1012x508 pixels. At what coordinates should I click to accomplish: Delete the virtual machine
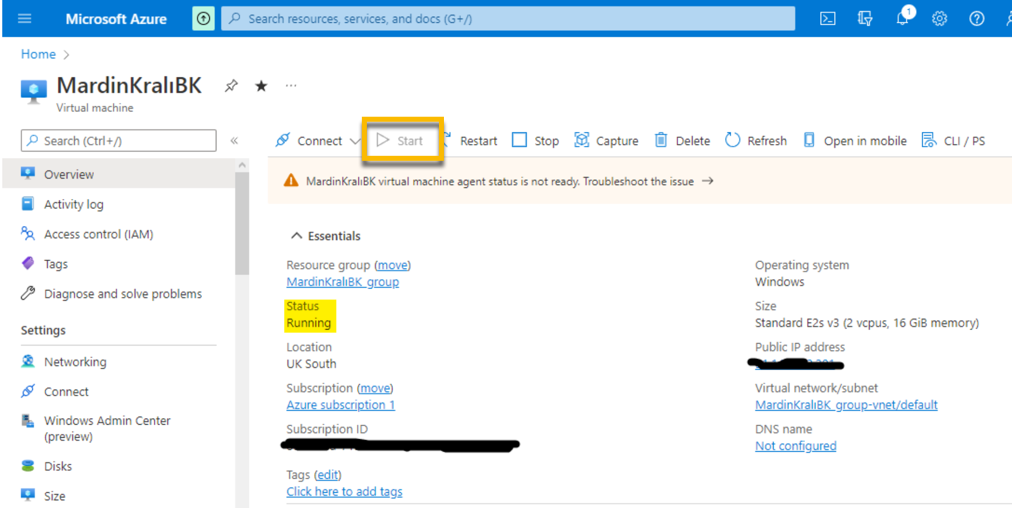click(682, 141)
